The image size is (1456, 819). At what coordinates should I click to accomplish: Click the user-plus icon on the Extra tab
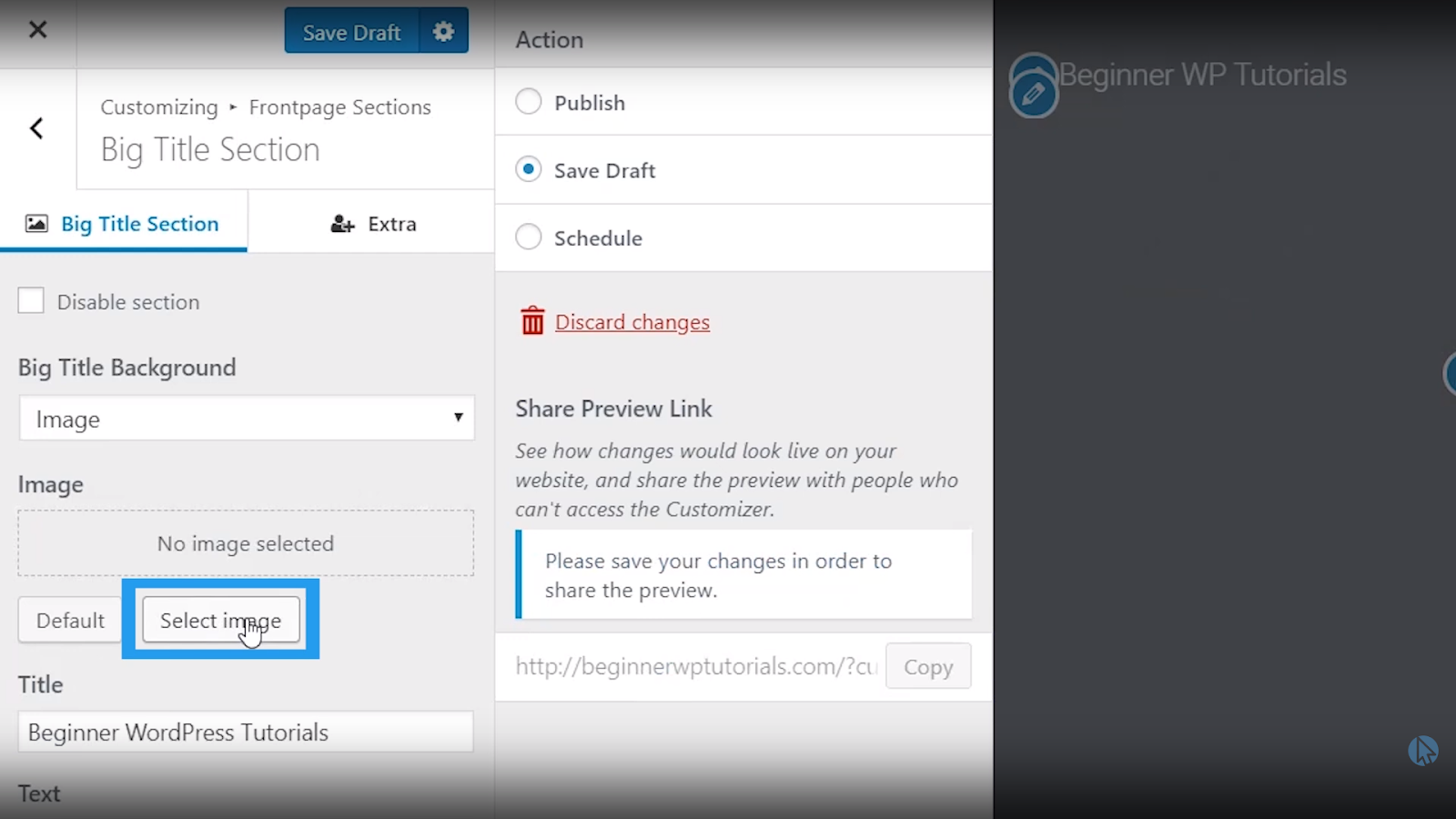tap(342, 224)
